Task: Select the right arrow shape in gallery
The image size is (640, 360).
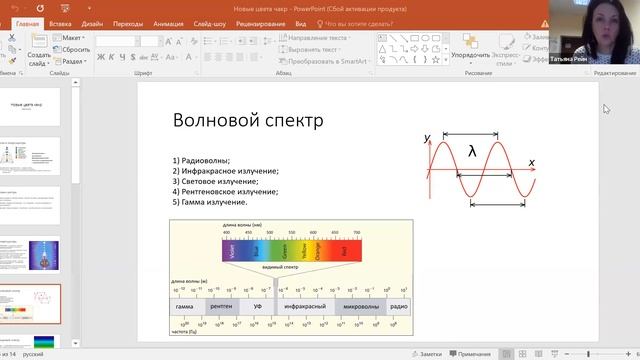Action: tap(414, 49)
